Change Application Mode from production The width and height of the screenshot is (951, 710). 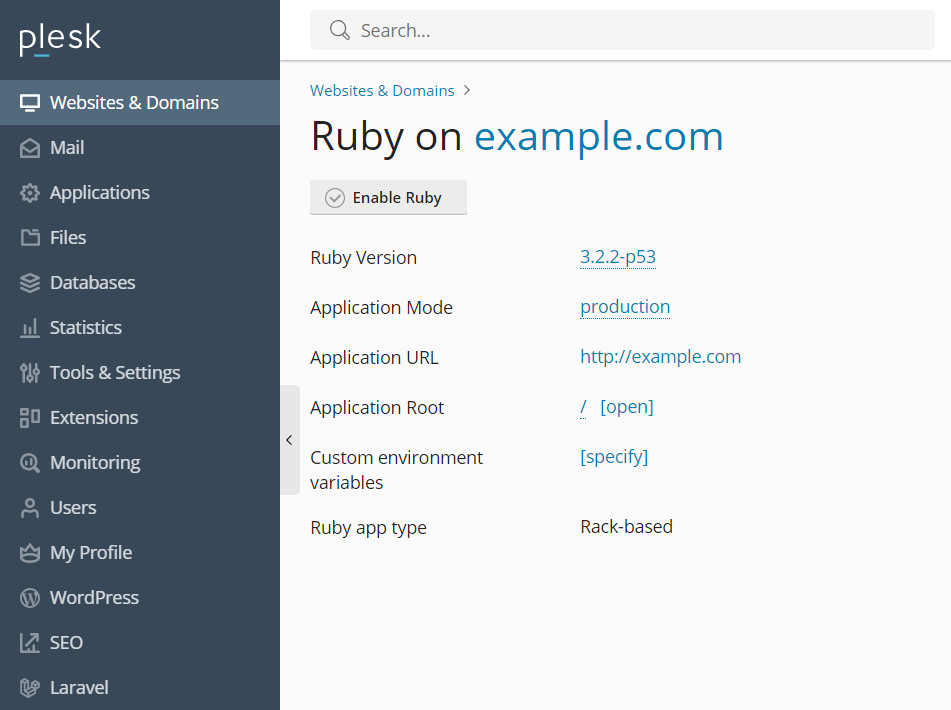pyautogui.click(x=625, y=307)
